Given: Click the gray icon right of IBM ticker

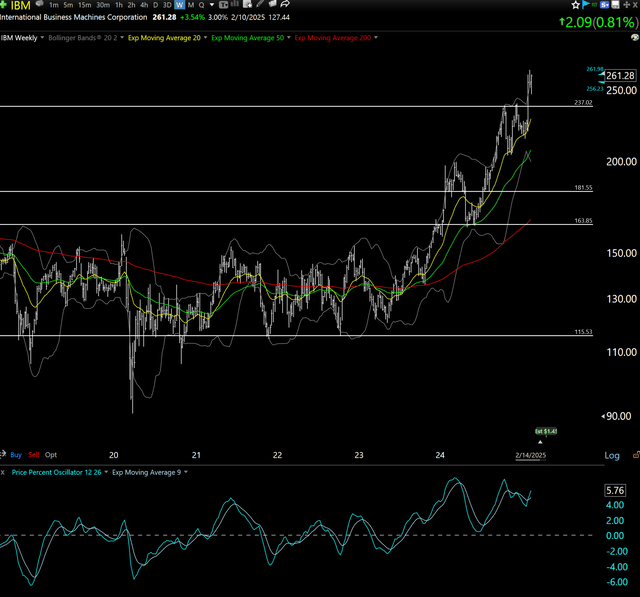Looking at the screenshot, I should tap(40, 4).
